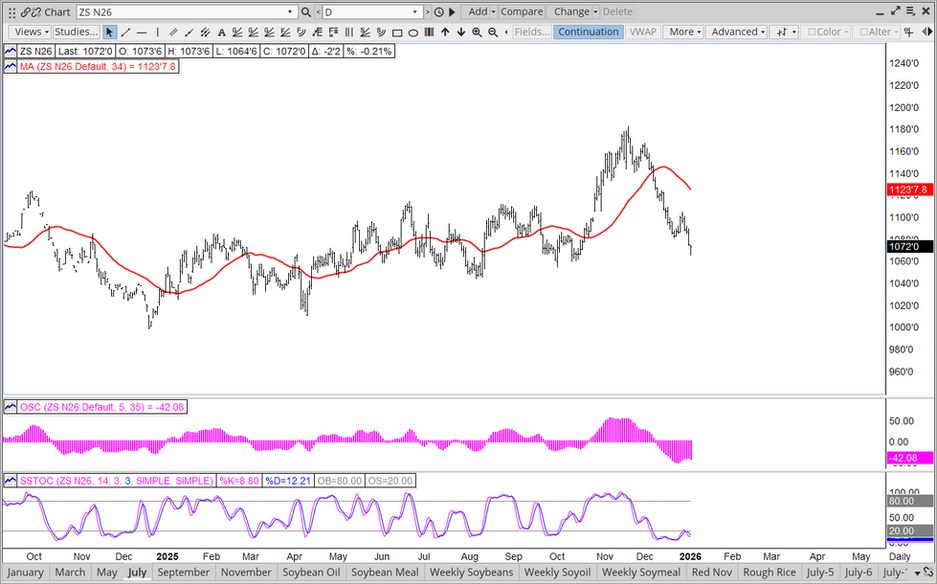This screenshot has width=937, height=584.
Task: Click the OS=20.00 oversold label
Action: pos(390,481)
